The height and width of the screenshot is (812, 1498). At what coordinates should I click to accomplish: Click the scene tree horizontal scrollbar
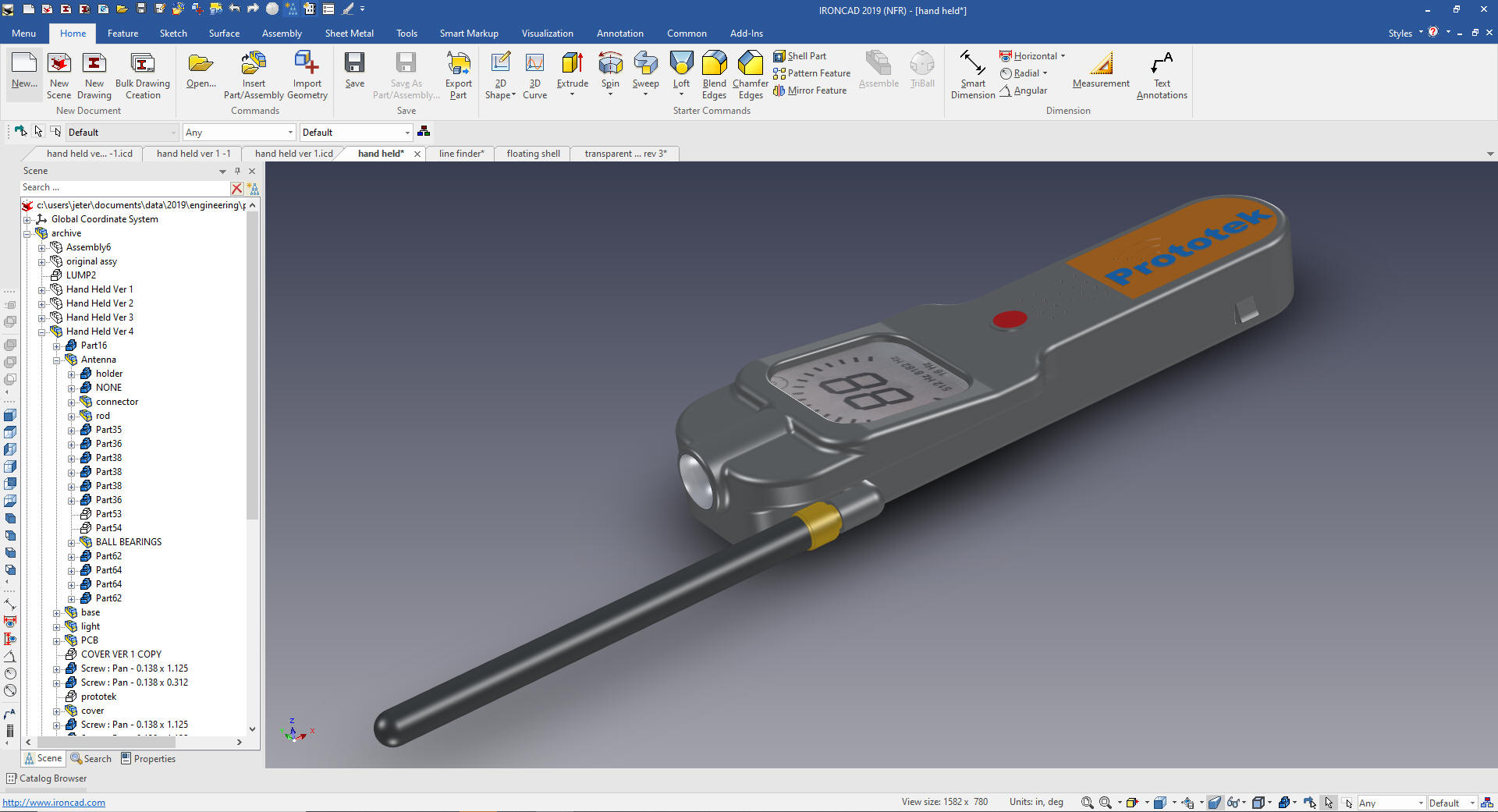[105, 743]
